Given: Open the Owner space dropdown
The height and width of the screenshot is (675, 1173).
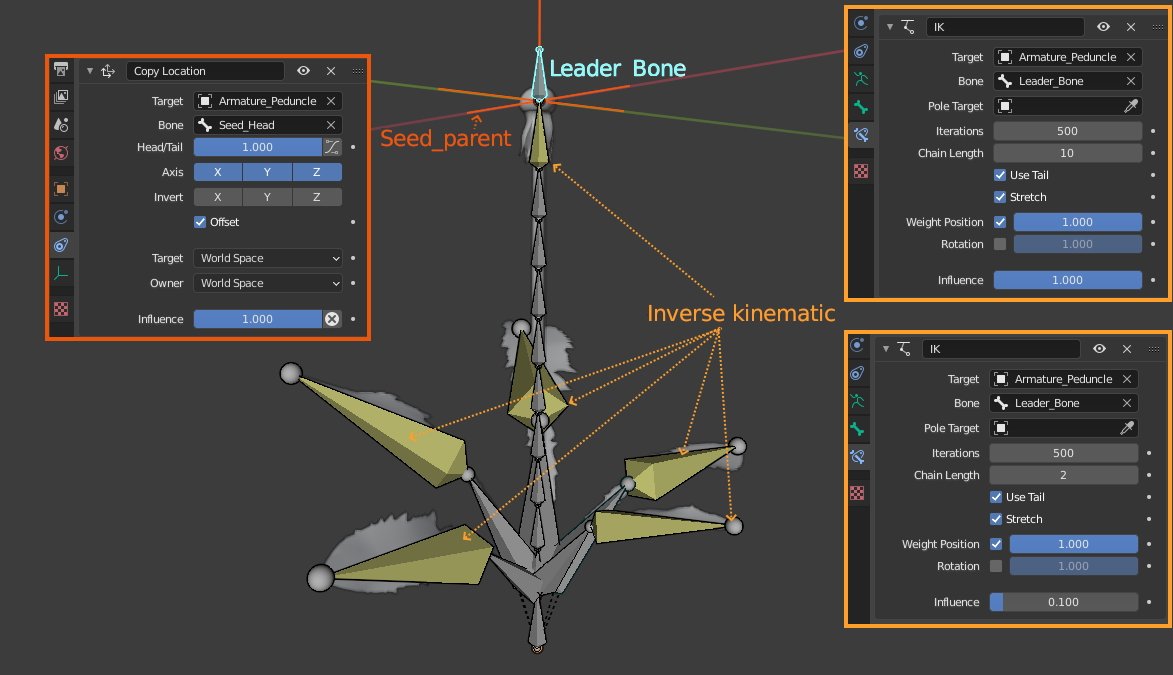Looking at the screenshot, I should [267, 283].
